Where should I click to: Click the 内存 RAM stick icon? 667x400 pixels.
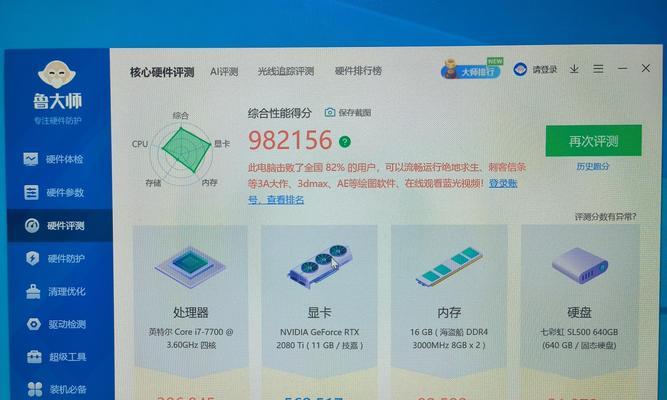(449, 266)
